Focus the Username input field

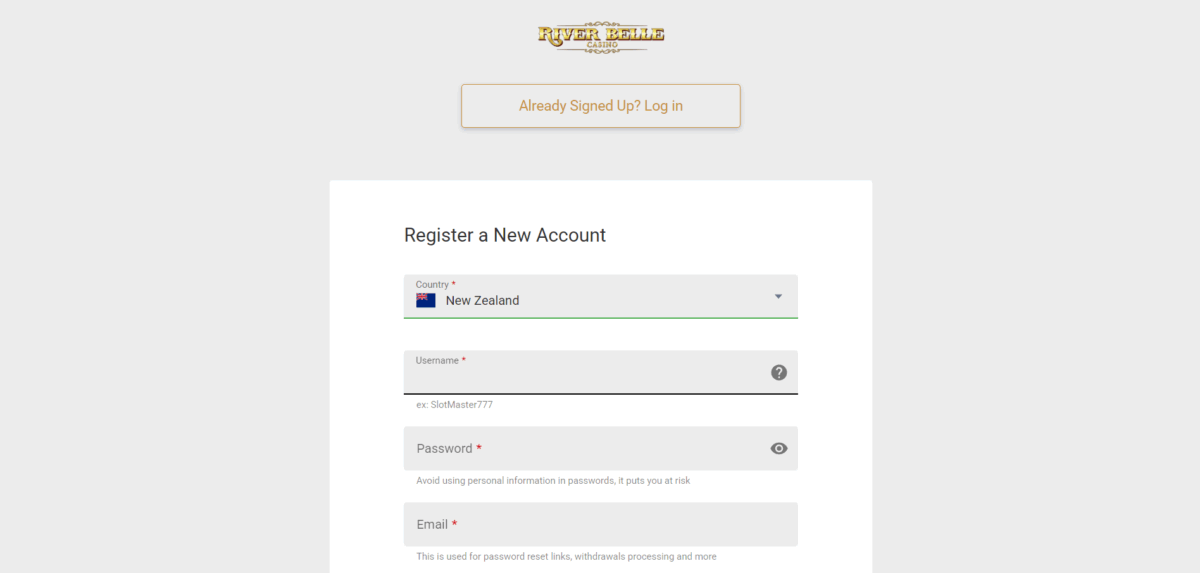[x=585, y=377]
